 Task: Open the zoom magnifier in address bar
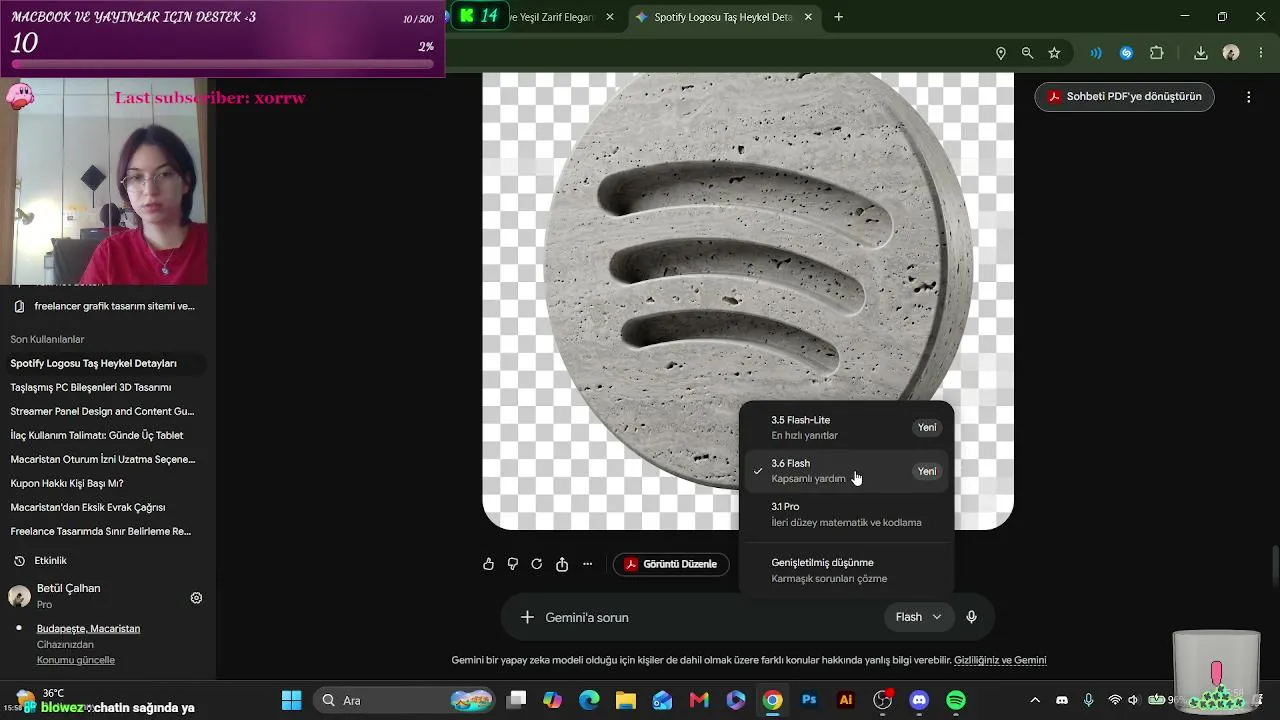point(1027,53)
